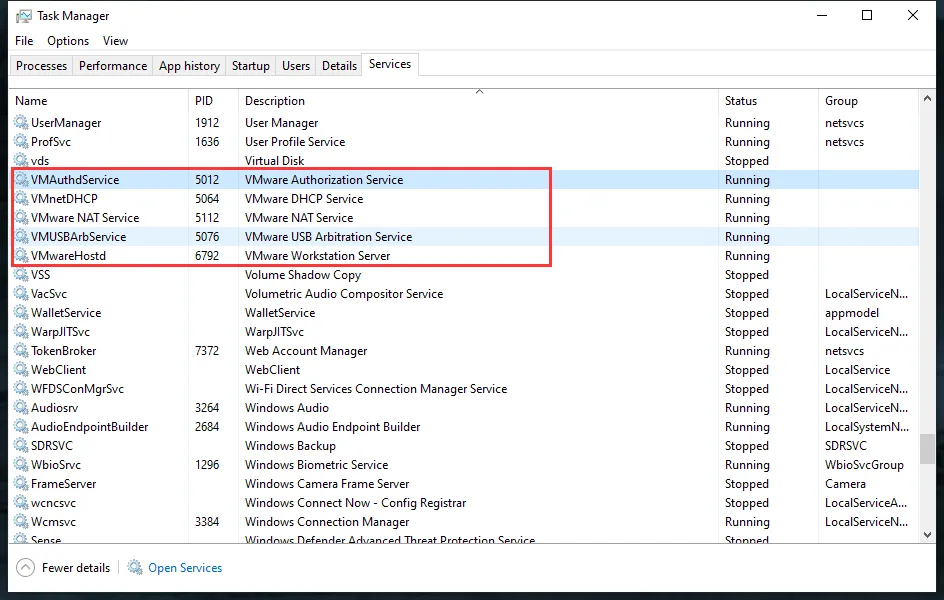Click the gear icon beside WarpJITSvc
944x600 pixels.
click(21, 332)
